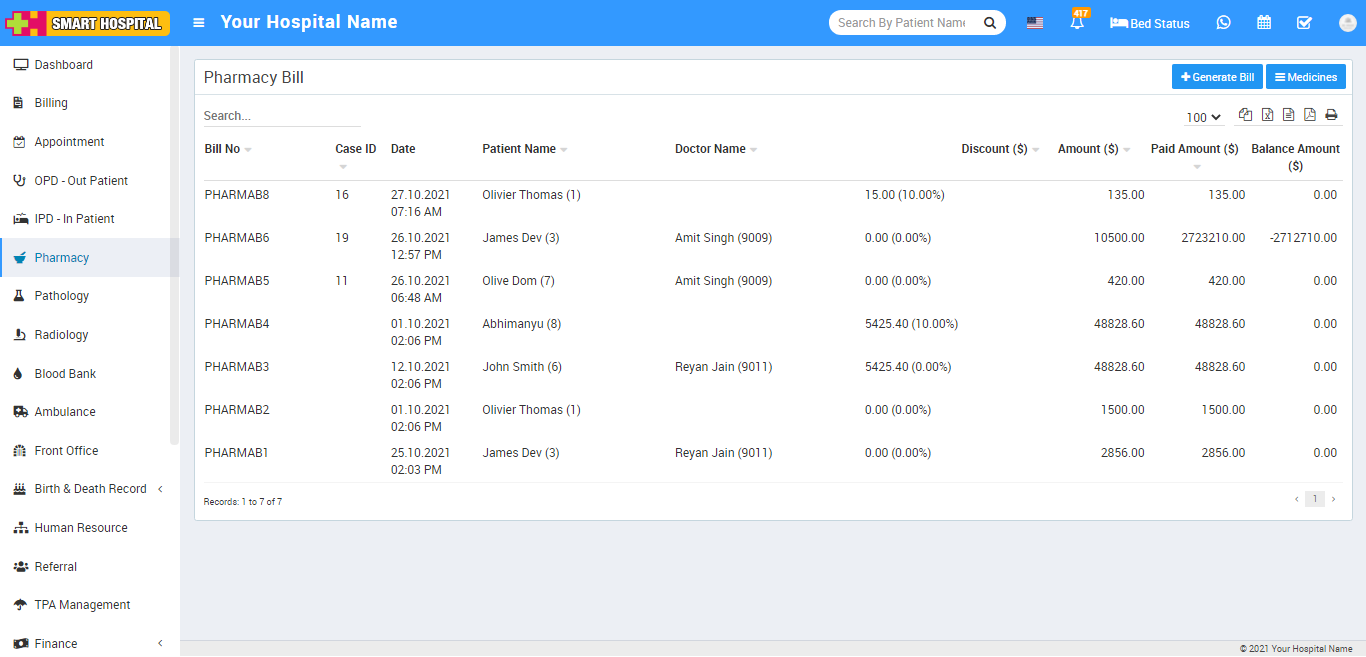Click the Generate Bill button
The height and width of the screenshot is (657, 1366).
(1217, 77)
